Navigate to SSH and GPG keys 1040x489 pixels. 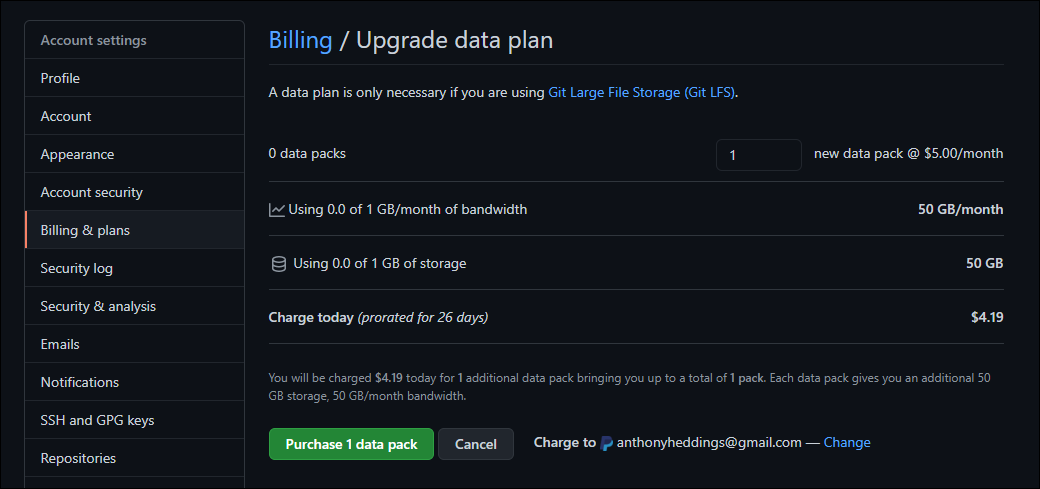click(x=97, y=420)
